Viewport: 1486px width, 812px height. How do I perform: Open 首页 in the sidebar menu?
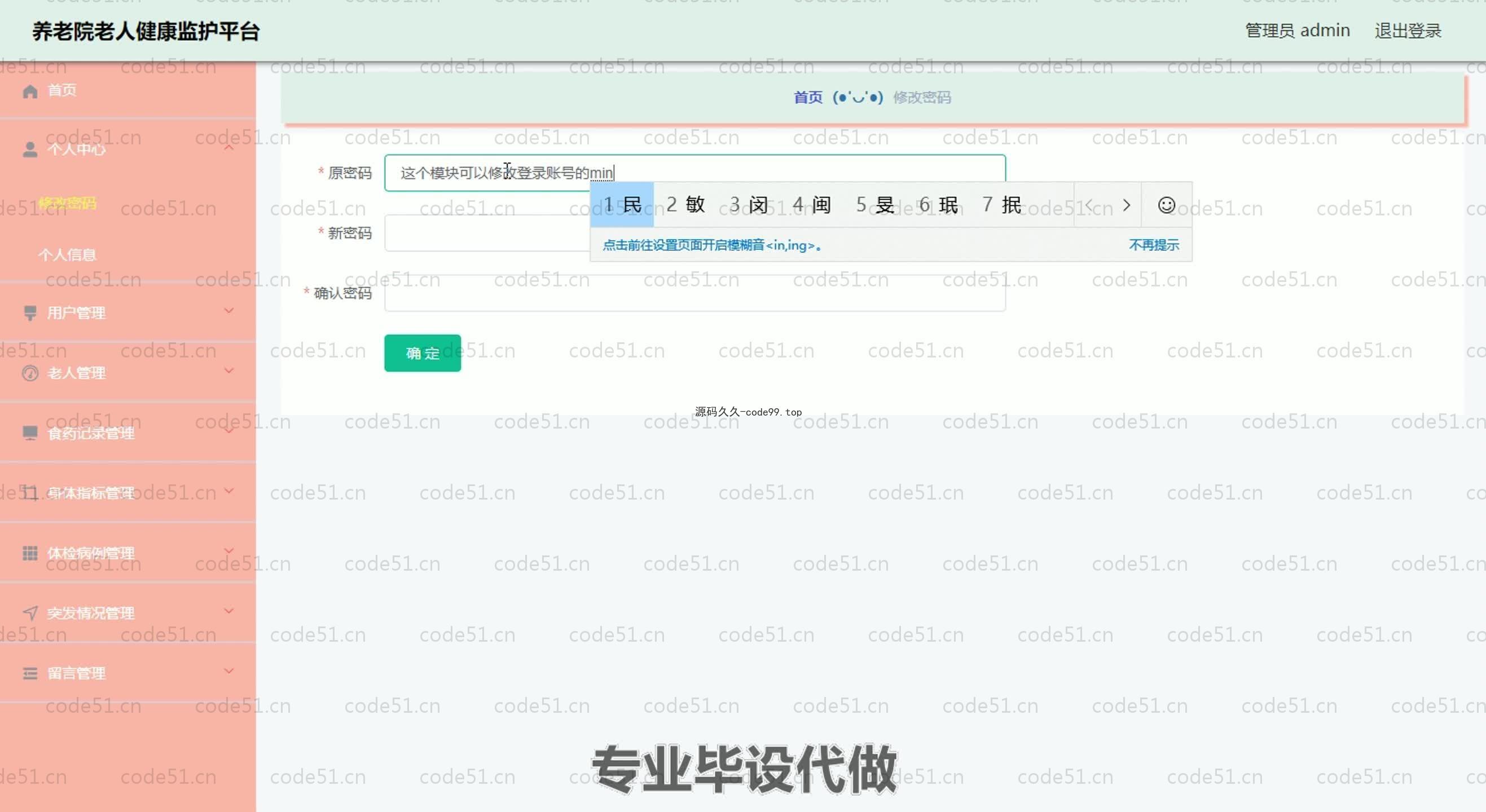[61, 91]
